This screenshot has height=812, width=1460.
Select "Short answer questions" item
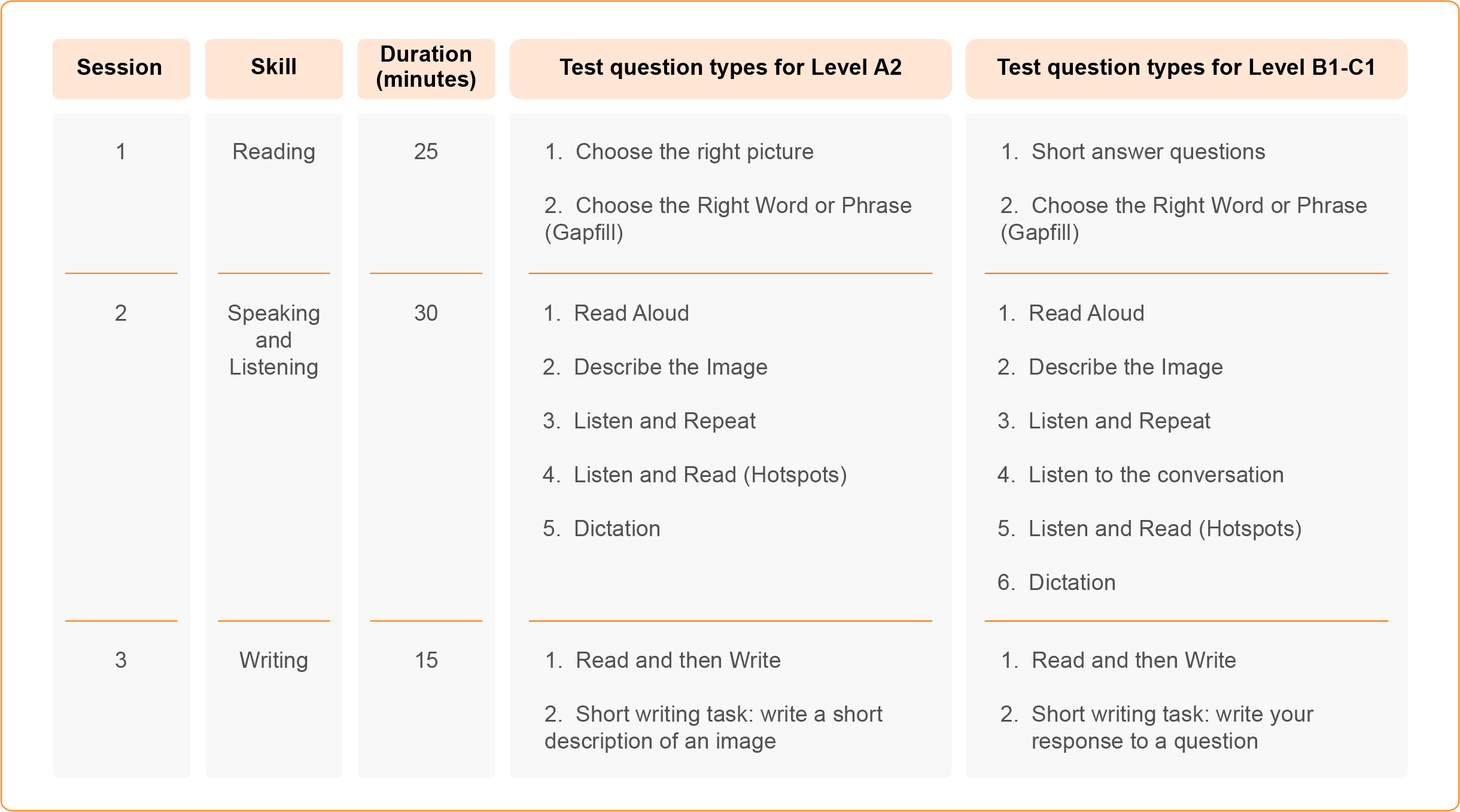(x=1148, y=152)
